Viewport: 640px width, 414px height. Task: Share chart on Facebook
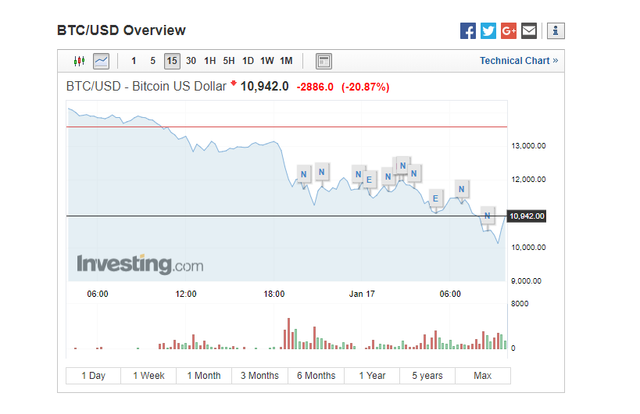468,30
